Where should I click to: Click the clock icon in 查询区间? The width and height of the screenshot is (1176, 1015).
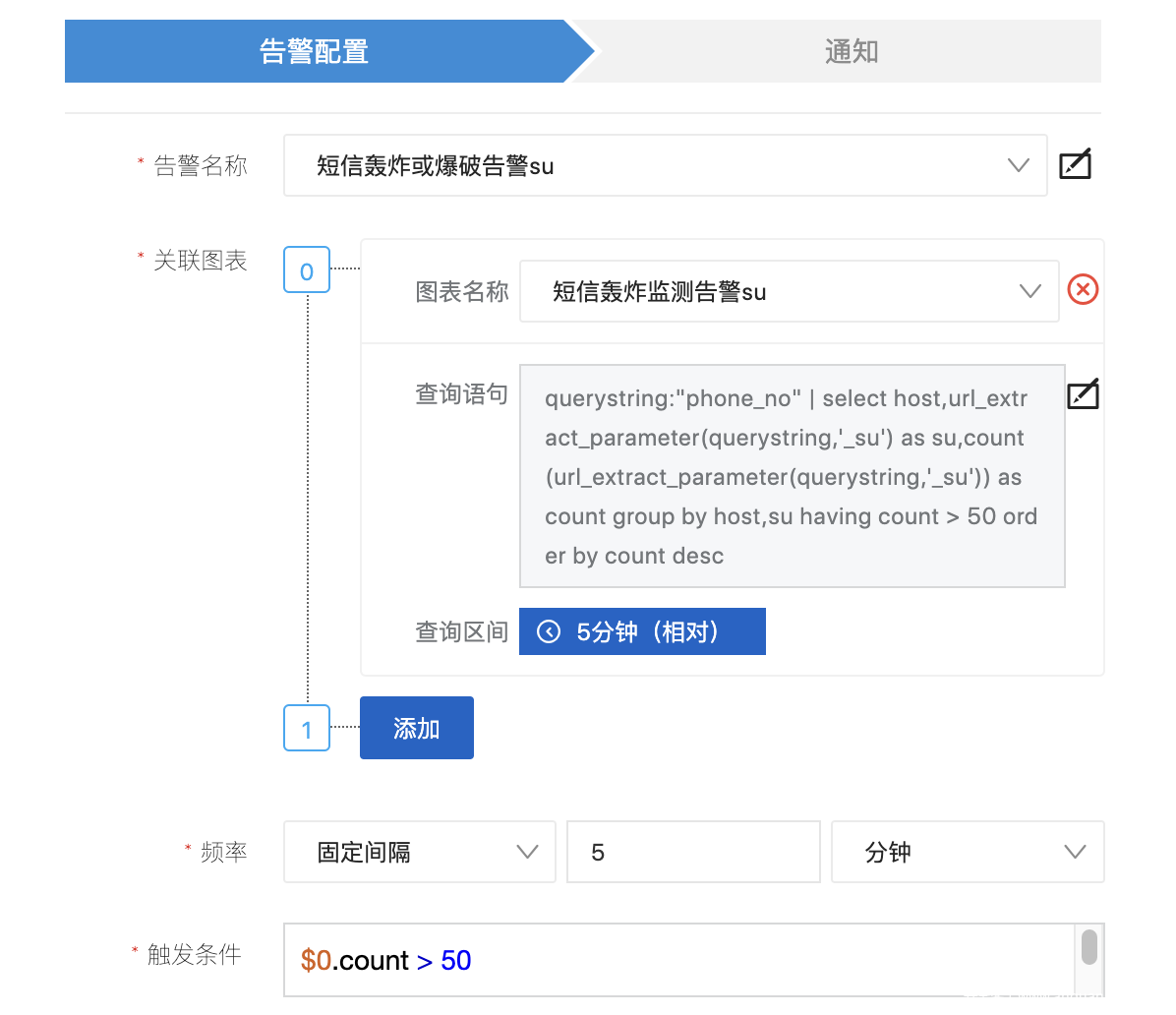549,631
